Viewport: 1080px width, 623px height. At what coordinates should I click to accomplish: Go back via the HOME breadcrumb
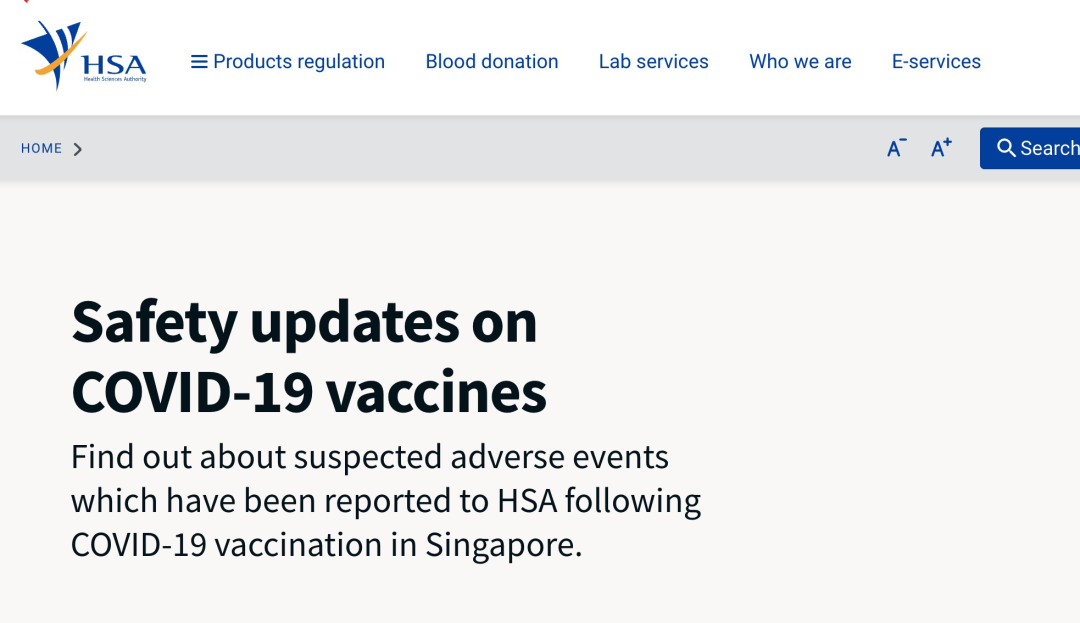click(41, 149)
